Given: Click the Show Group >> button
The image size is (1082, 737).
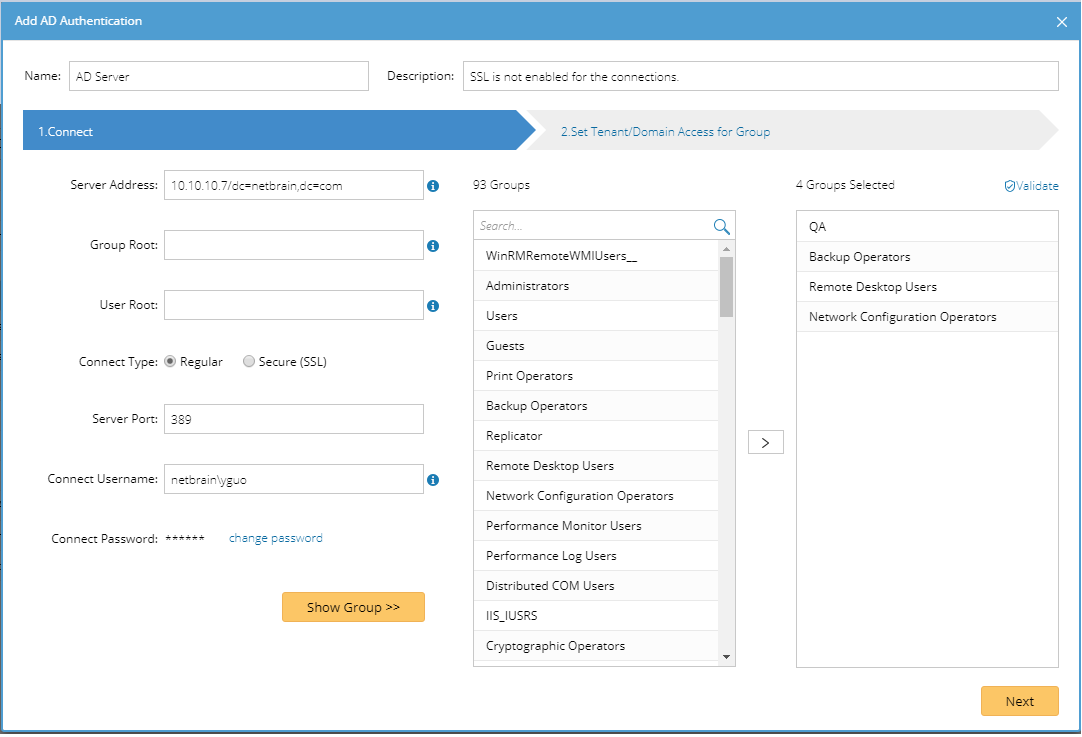Looking at the screenshot, I should point(353,607).
